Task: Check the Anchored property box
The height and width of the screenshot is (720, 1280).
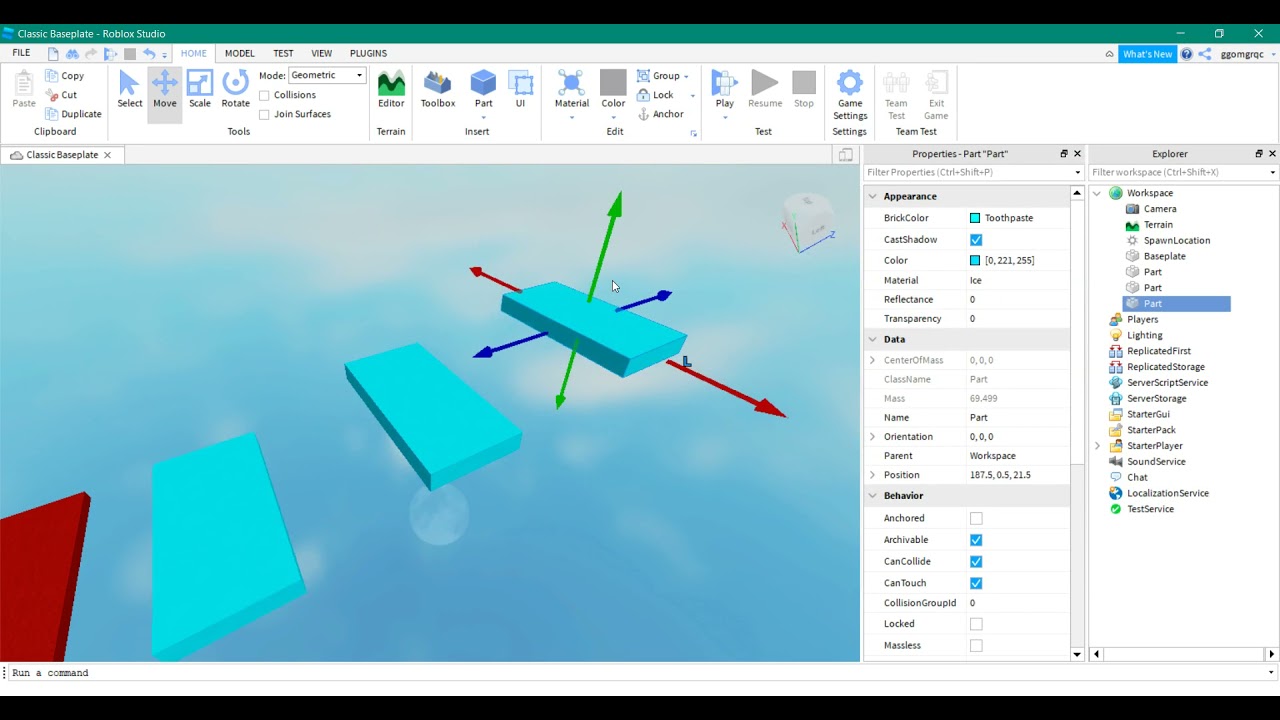Action: pos(976,518)
